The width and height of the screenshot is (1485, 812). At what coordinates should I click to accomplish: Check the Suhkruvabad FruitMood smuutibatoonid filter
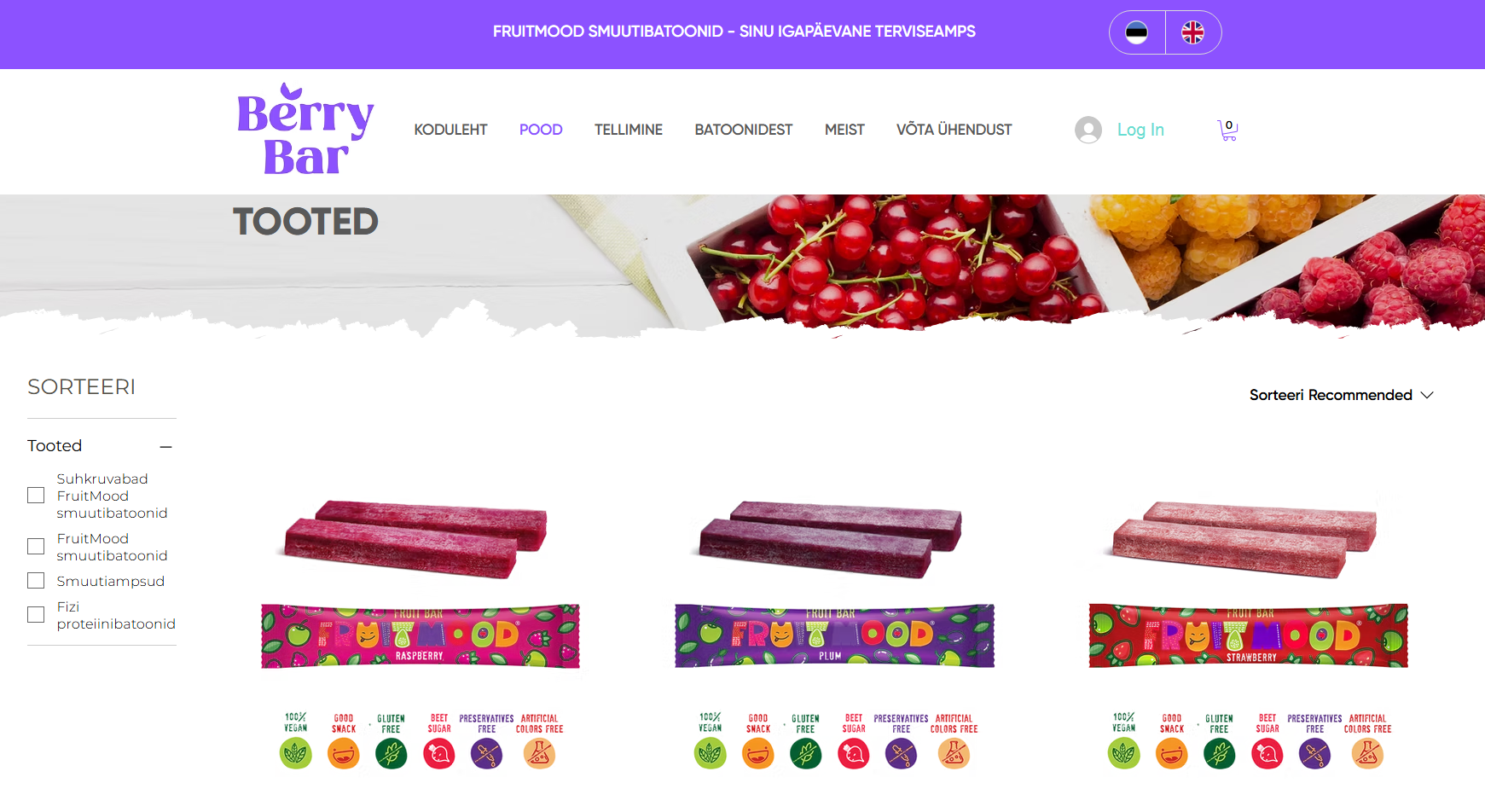(36, 496)
